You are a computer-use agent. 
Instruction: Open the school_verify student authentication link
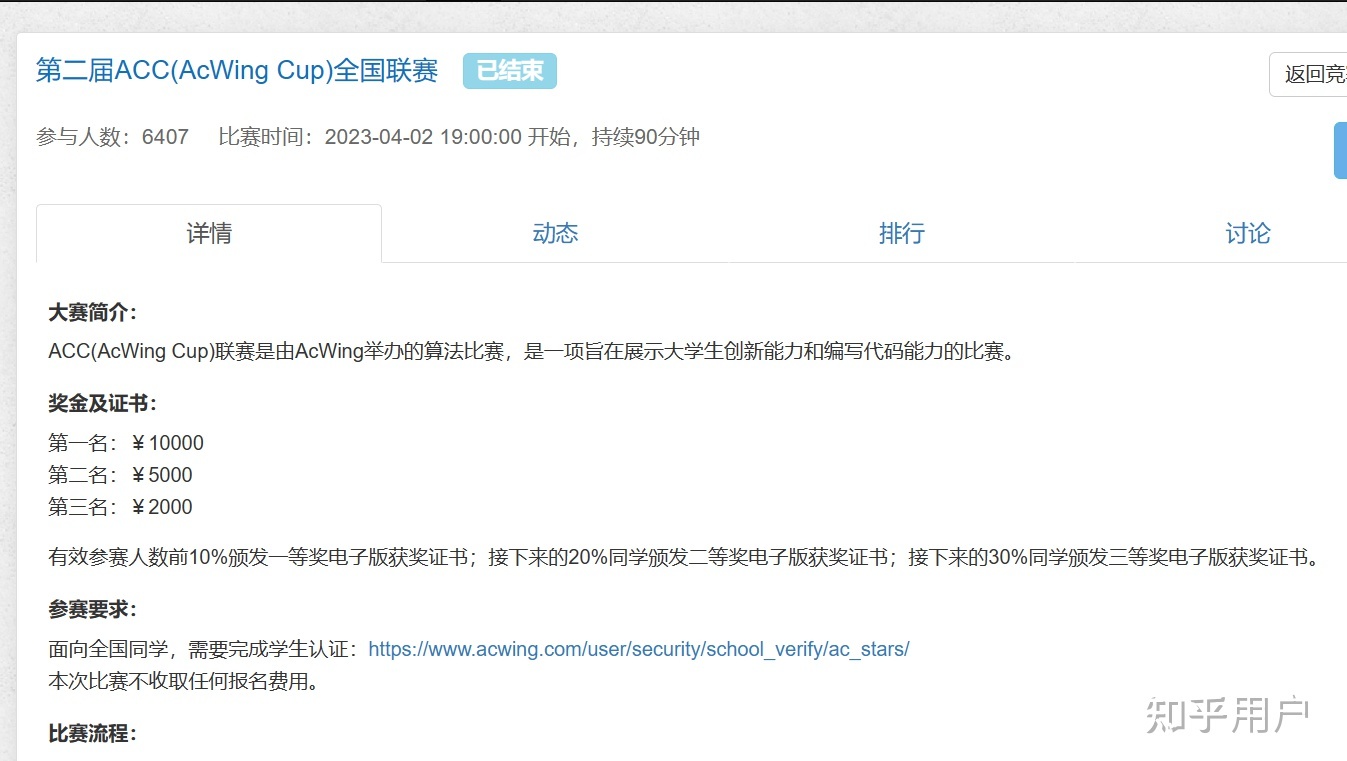click(639, 649)
